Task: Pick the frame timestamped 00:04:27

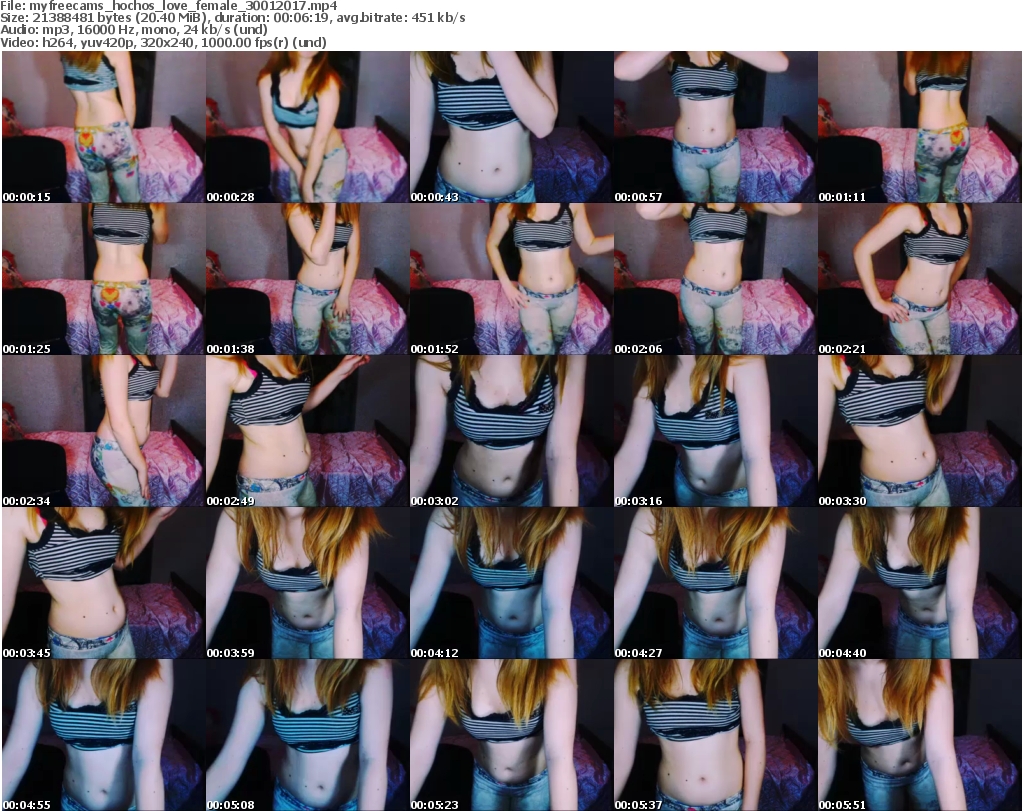Action: [x=715, y=583]
